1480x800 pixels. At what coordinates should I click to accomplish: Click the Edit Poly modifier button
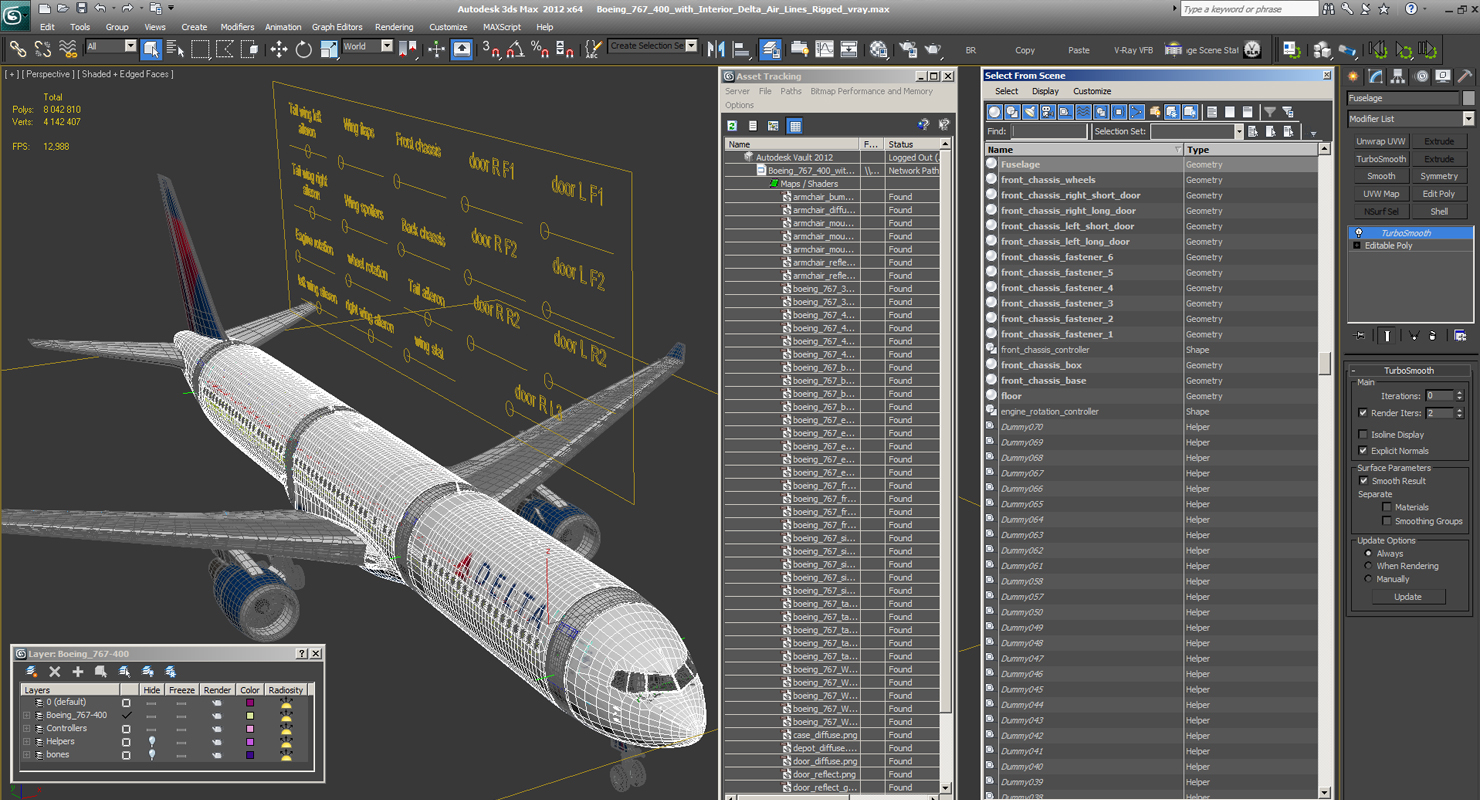[x=1439, y=194]
